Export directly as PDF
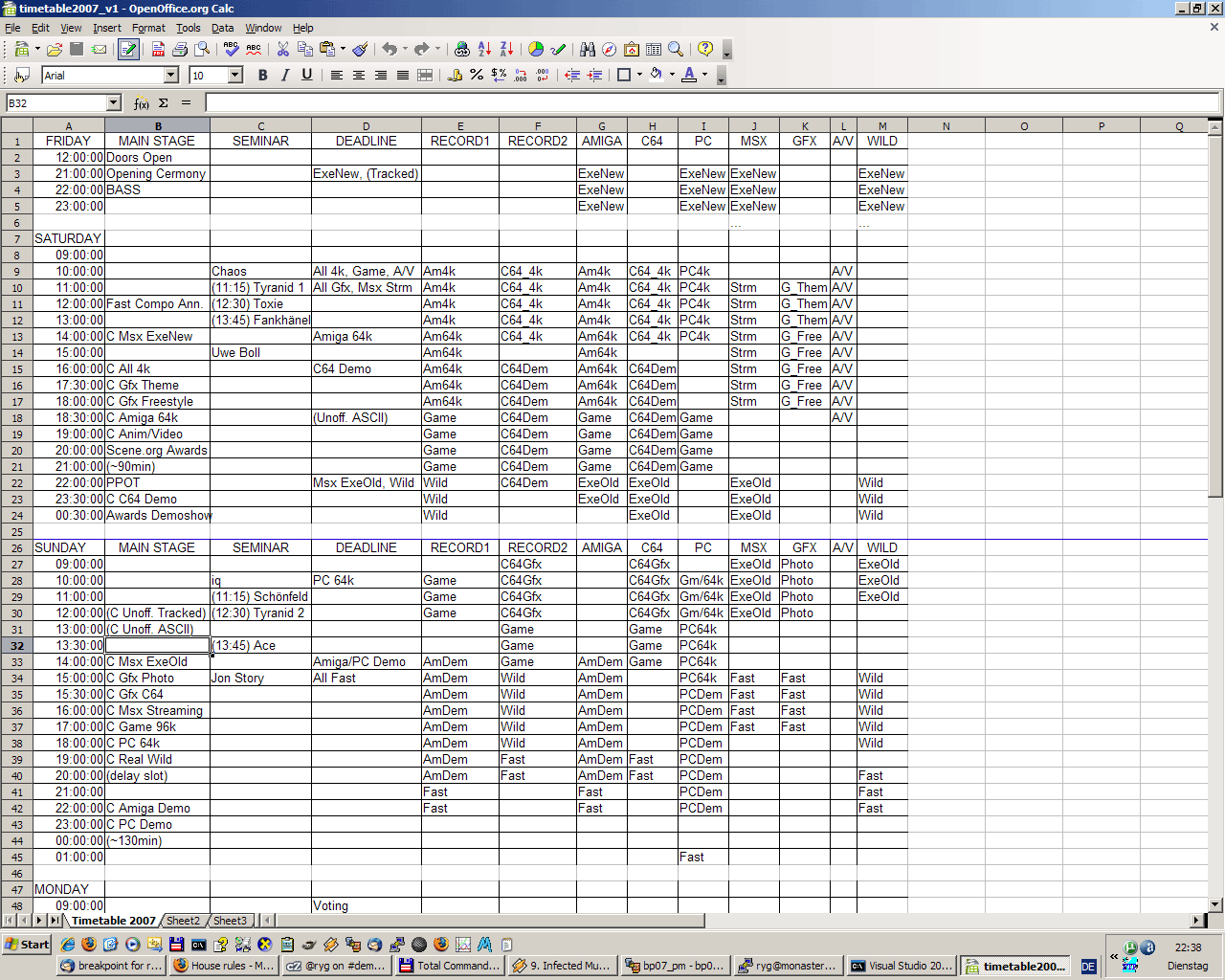The height and width of the screenshot is (980, 1225). point(158,49)
